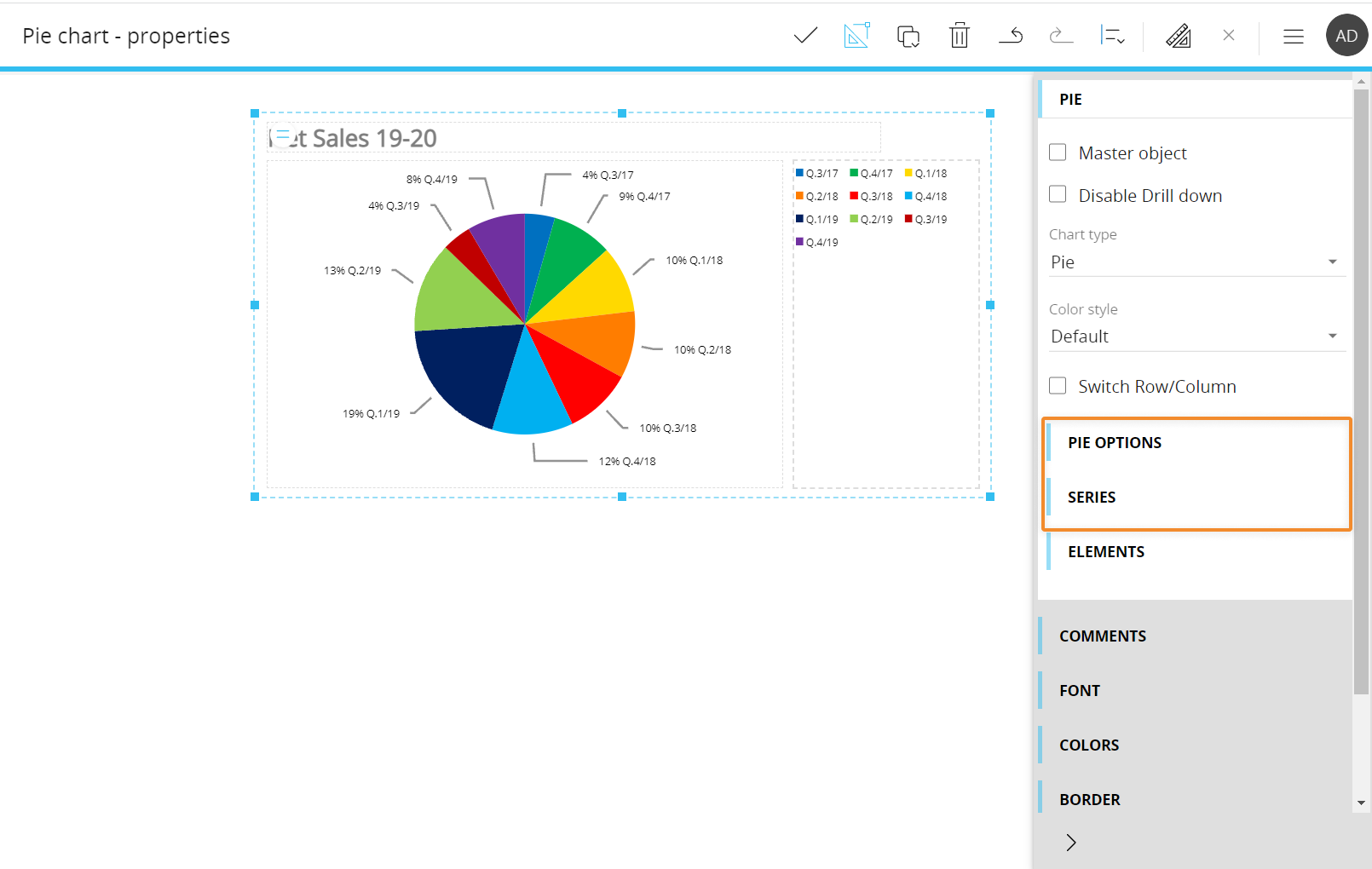Image resolution: width=1372 pixels, height=869 pixels.
Task: Click the trash delete icon
Action: click(x=960, y=36)
